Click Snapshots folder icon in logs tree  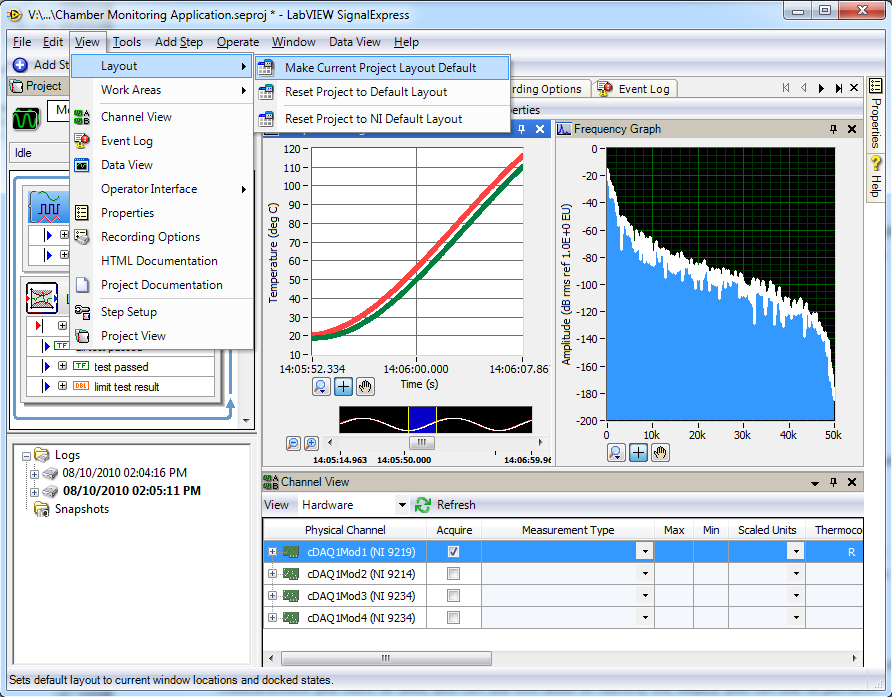point(42,509)
